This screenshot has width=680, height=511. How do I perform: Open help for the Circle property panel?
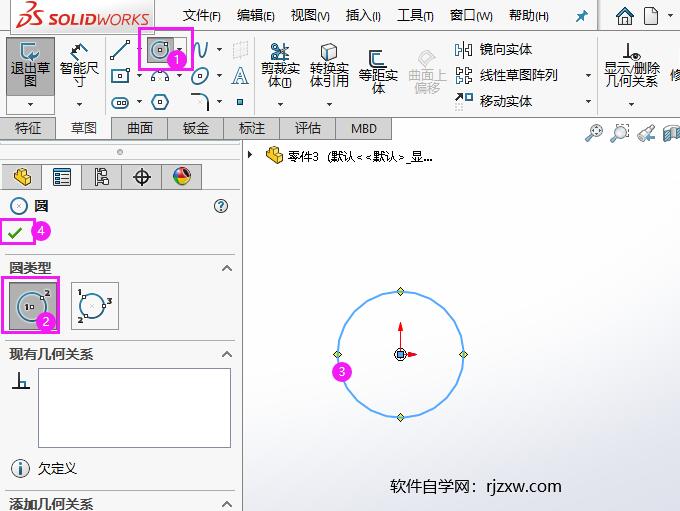pos(221,206)
